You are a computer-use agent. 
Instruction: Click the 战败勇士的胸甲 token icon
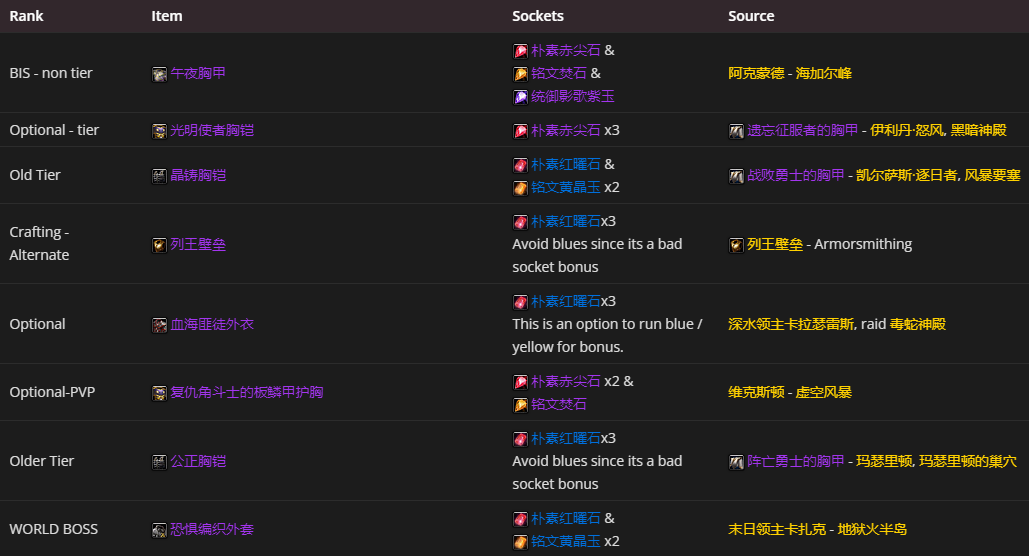(x=736, y=176)
